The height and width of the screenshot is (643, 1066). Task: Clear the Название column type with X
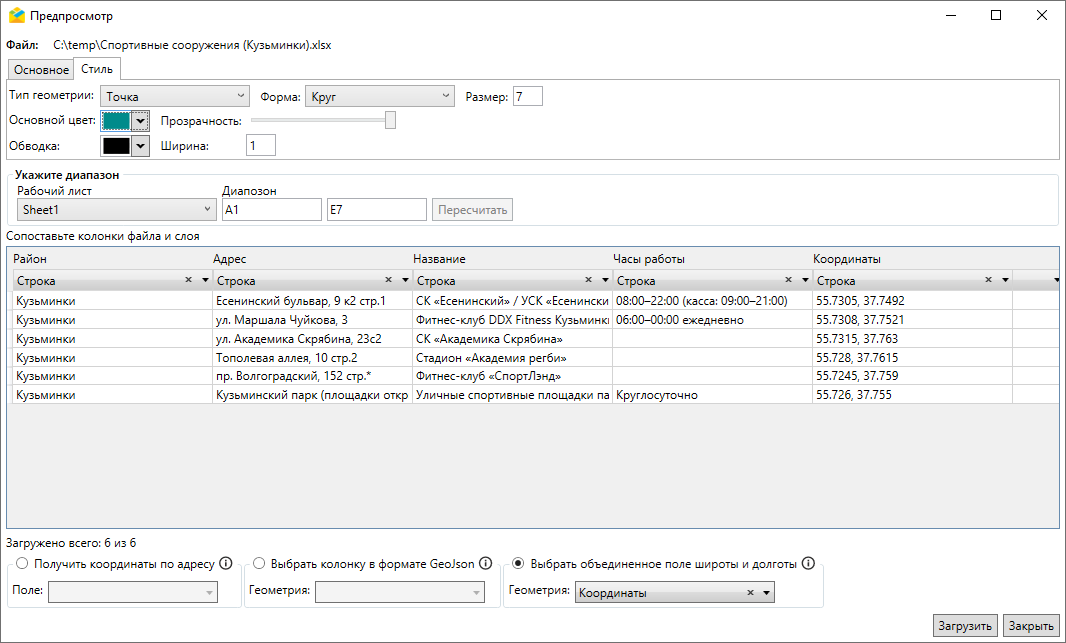tap(589, 281)
